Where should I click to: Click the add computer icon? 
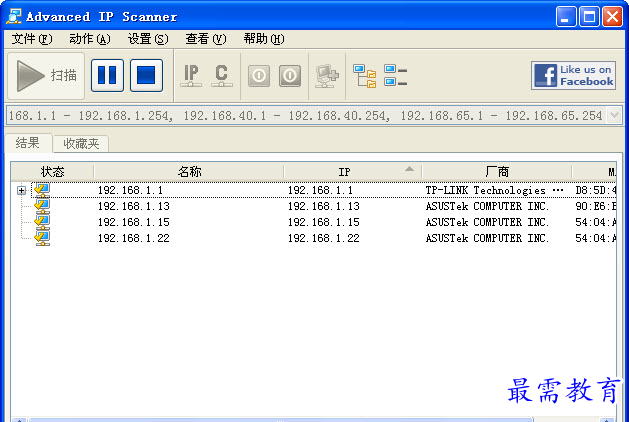(x=327, y=76)
